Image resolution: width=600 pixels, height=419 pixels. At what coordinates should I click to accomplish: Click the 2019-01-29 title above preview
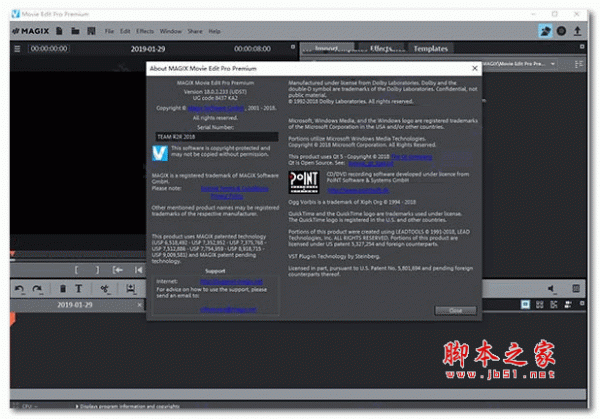(x=148, y=49)
